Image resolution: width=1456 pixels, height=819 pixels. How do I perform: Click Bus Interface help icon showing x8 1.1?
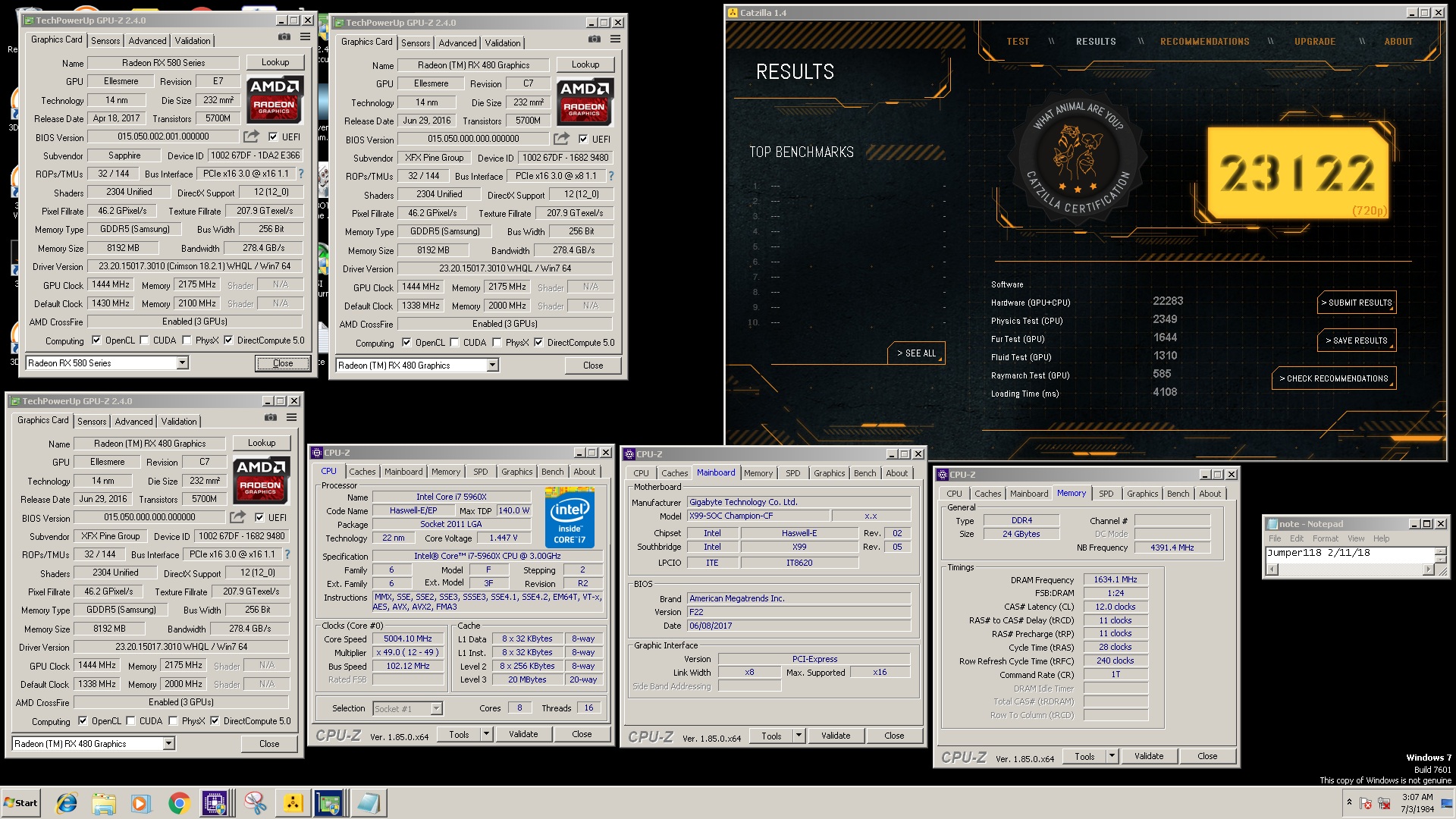click(x=610, y=176)
